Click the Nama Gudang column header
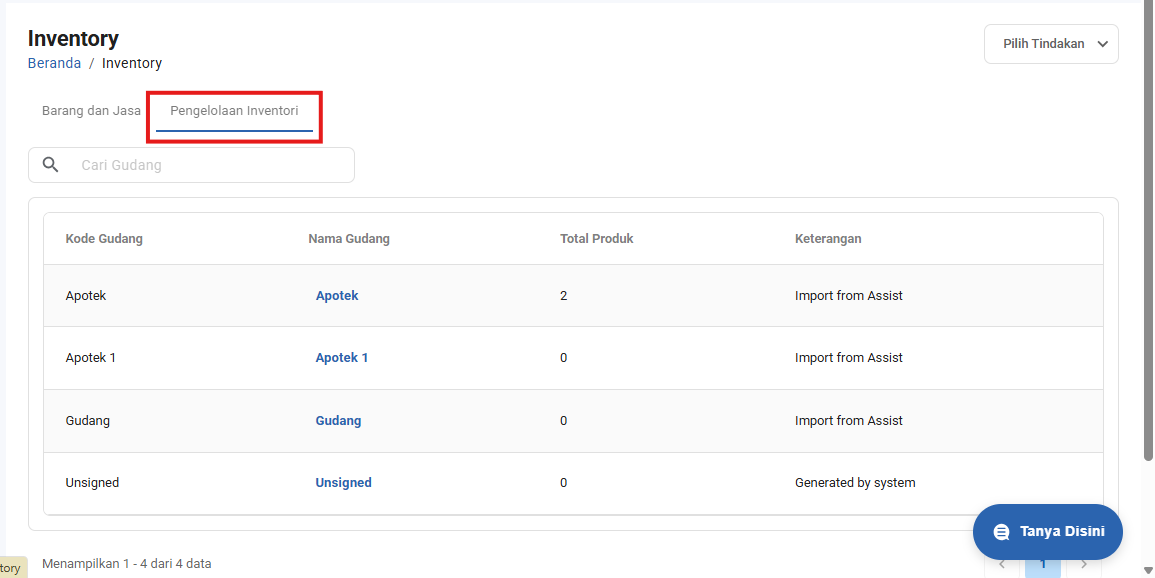Viewport: 1155px width, 578px height. [349, 239]
